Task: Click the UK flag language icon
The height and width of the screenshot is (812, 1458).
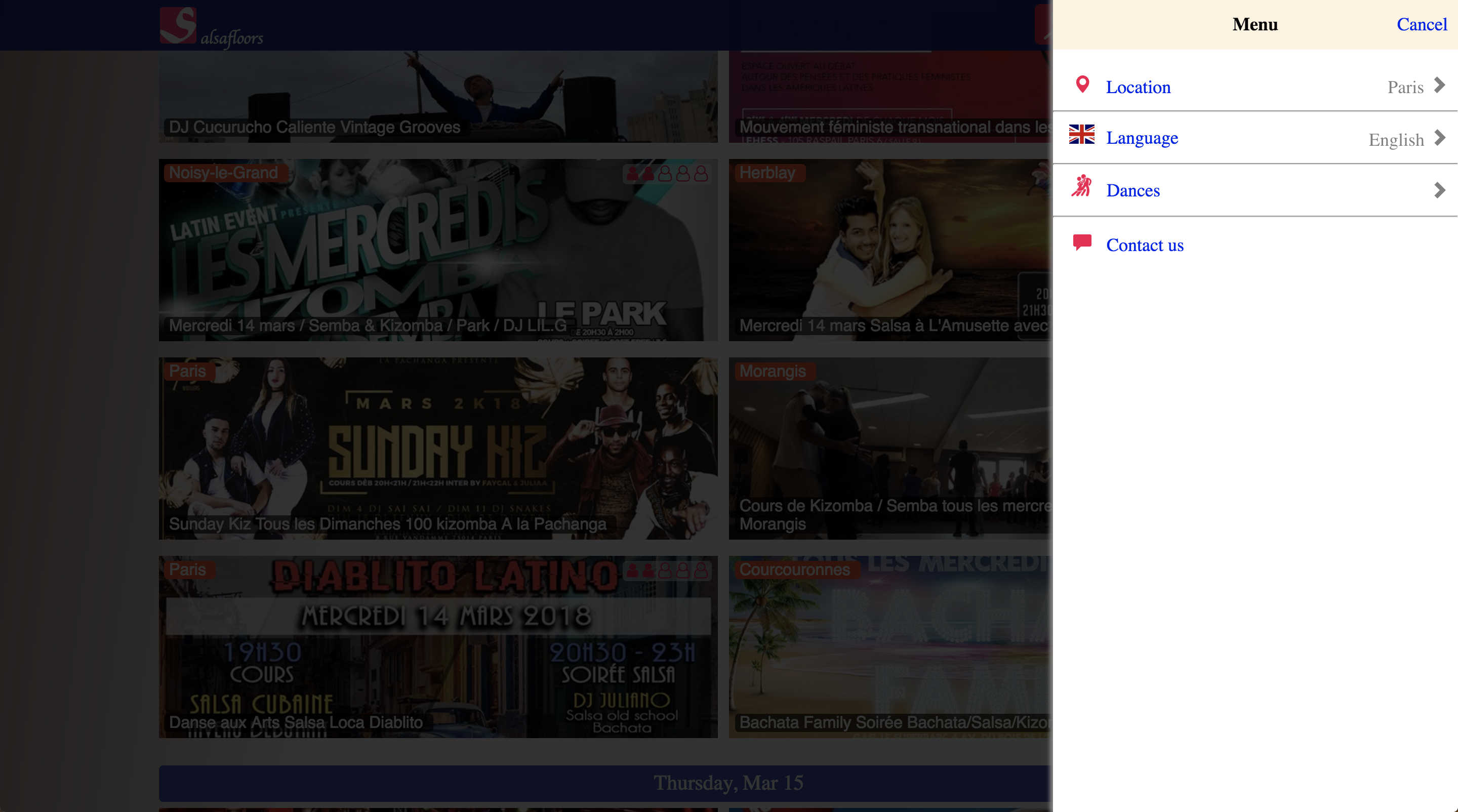Action: coord(1082,135)
